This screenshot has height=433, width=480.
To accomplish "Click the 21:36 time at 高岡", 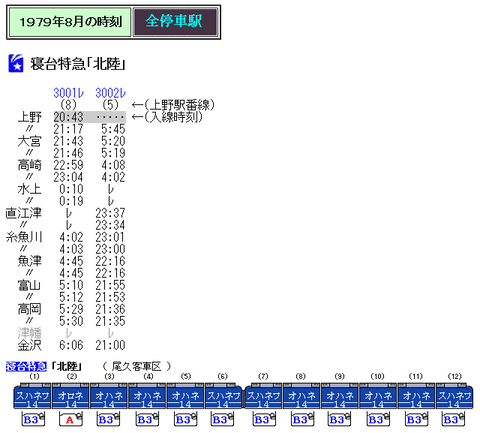I will point(110,309).
